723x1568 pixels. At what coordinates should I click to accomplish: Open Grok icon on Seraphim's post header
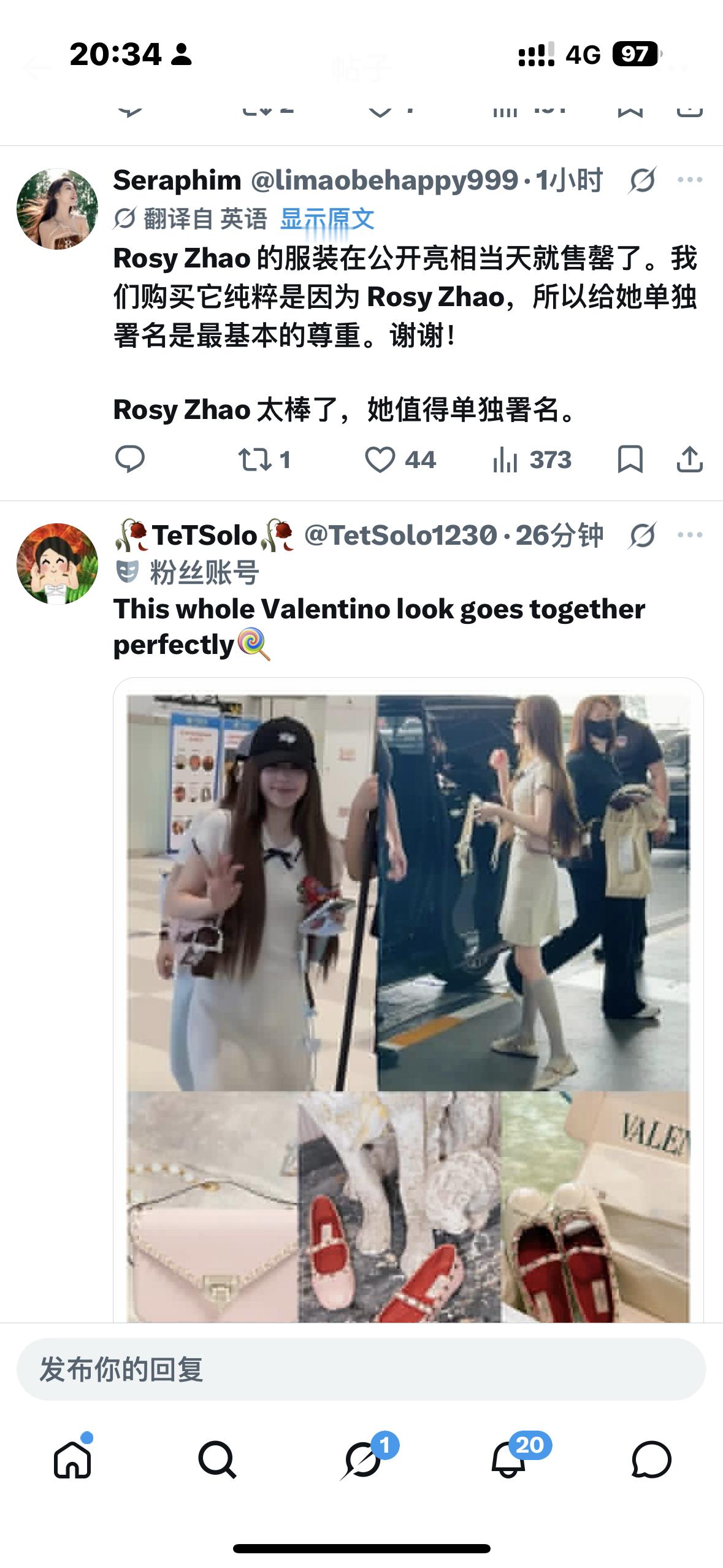click(642, 180)
